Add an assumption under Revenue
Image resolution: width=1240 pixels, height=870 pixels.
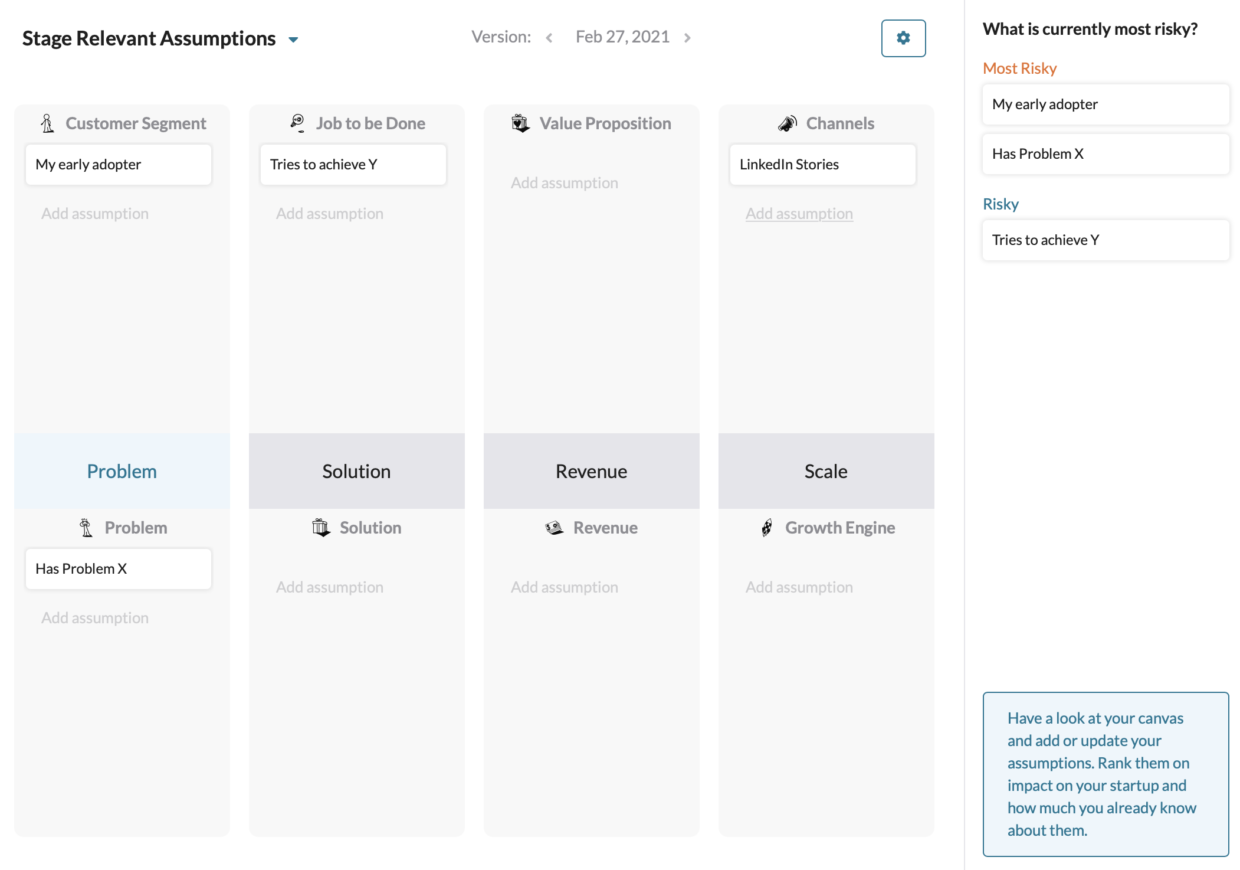tap(564, 587)
